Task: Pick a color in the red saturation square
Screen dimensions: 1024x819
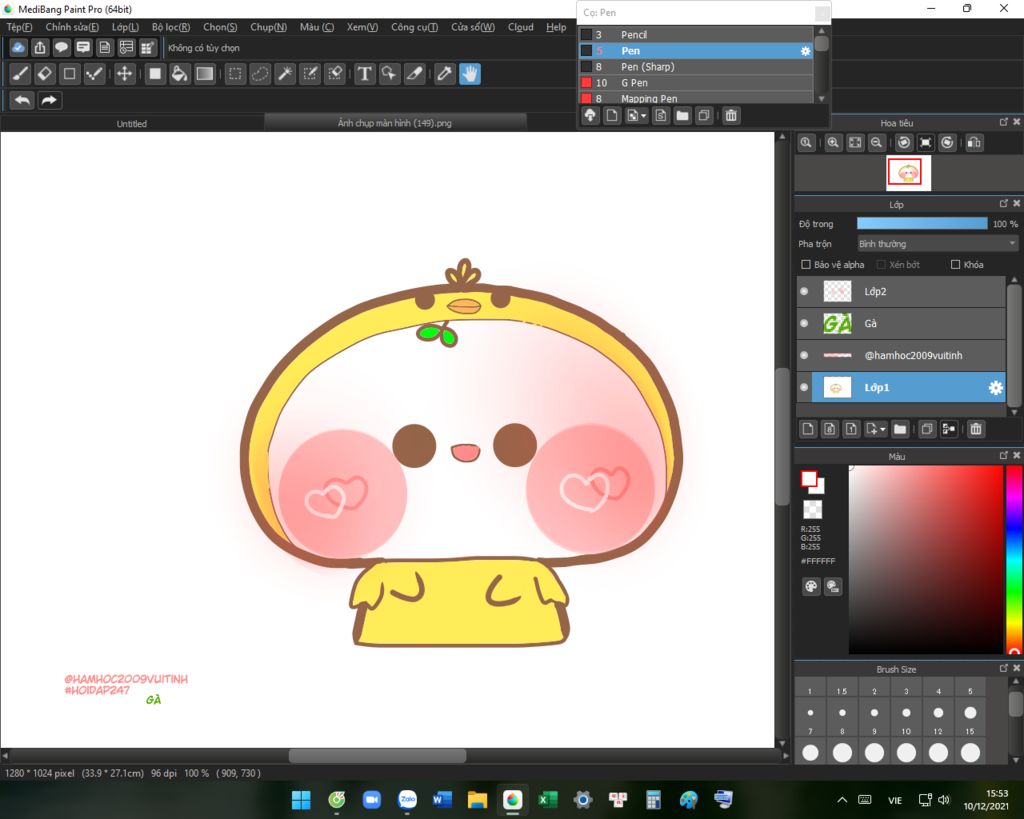Action: pos(925,559)
